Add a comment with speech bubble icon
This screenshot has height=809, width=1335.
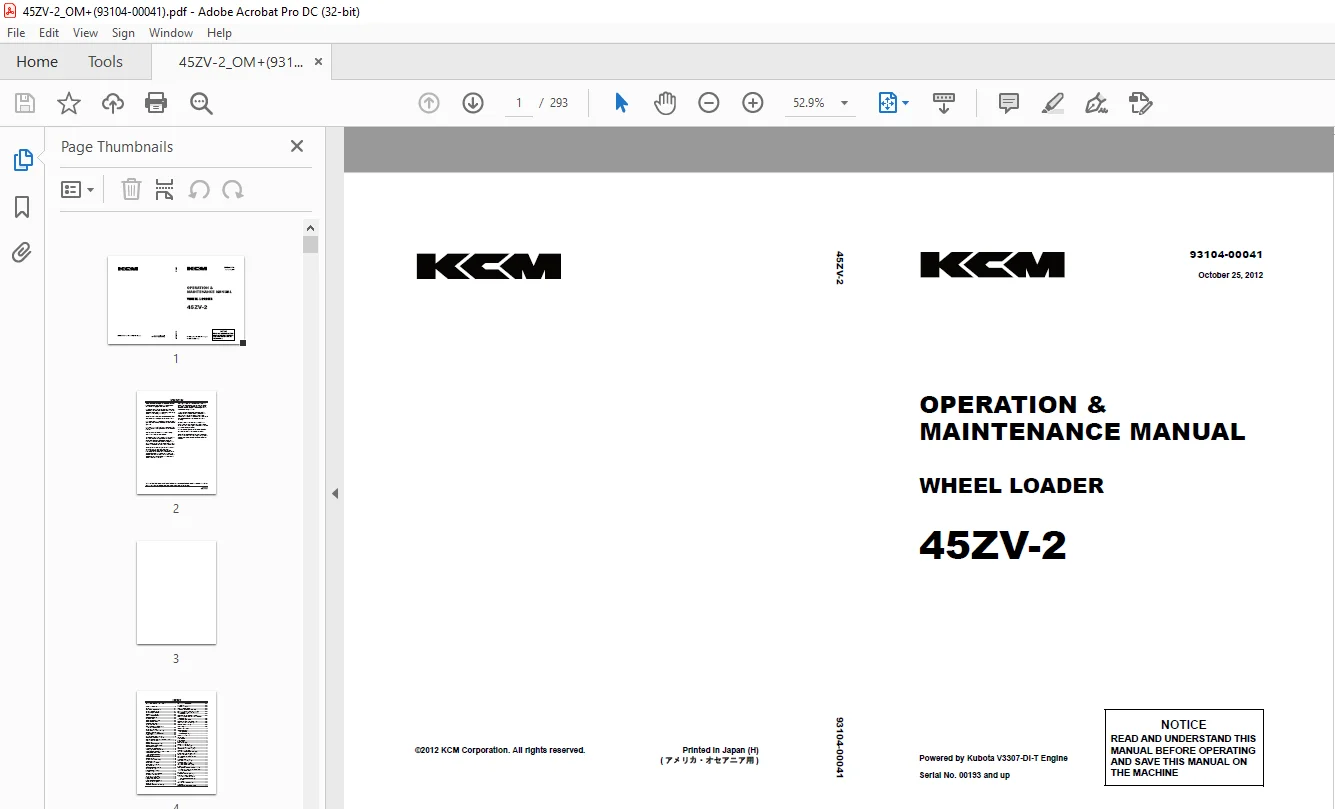click(x=1009, y=103)
